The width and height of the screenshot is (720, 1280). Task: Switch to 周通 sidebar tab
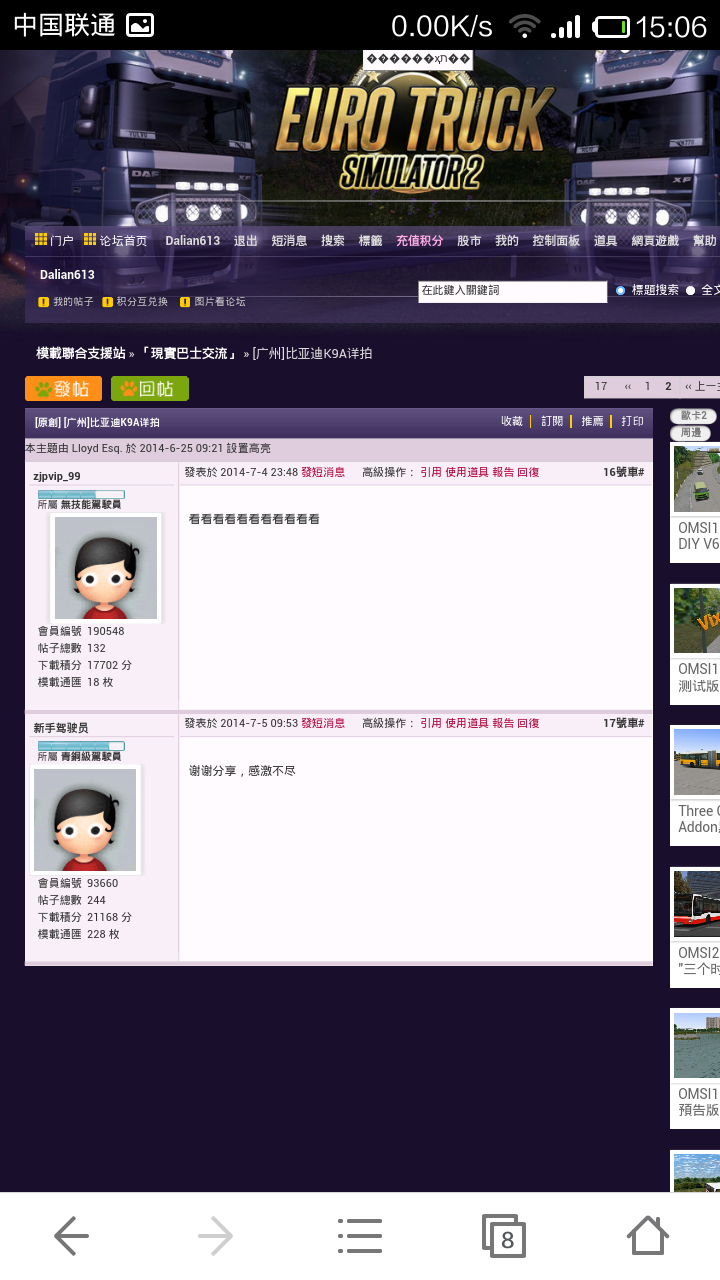tap(691, 433)
